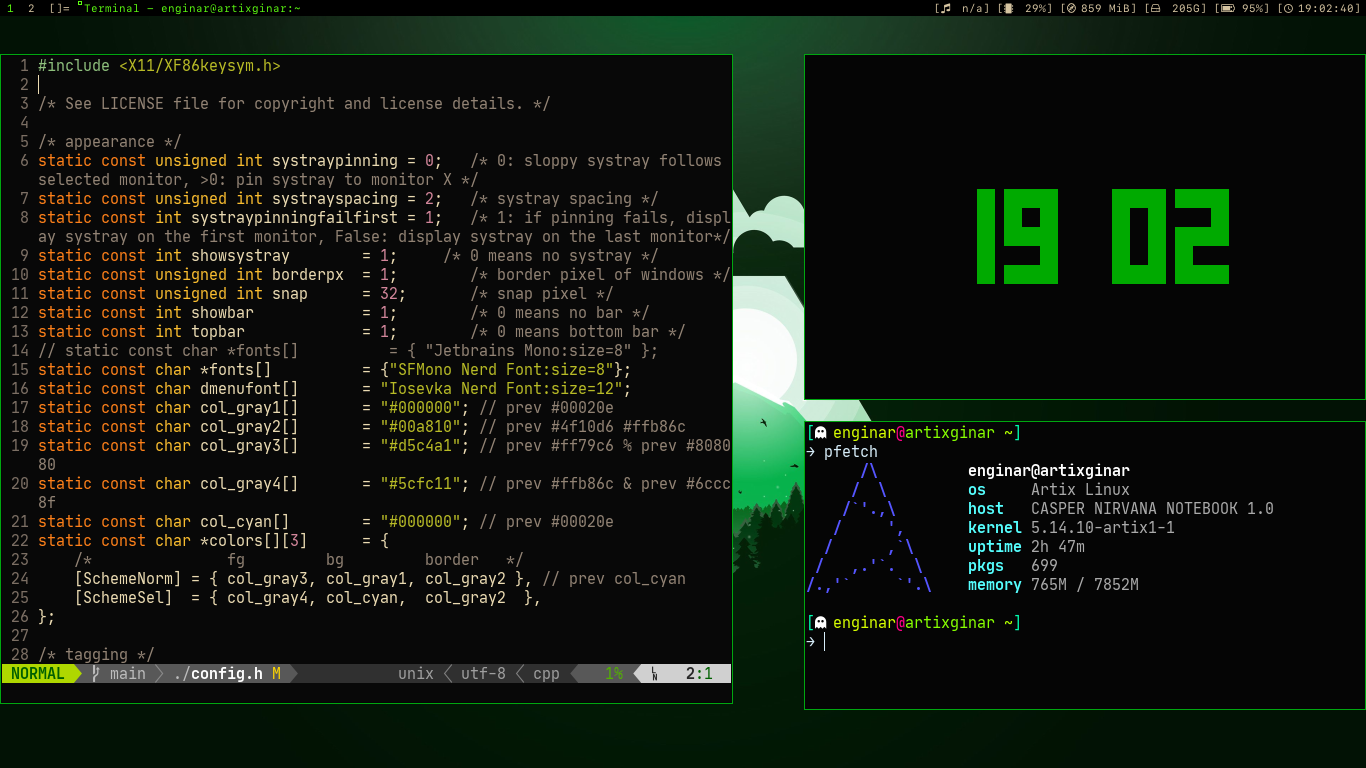
Task: Click the cpp filetype in statusline
Action: coord(546,674)
